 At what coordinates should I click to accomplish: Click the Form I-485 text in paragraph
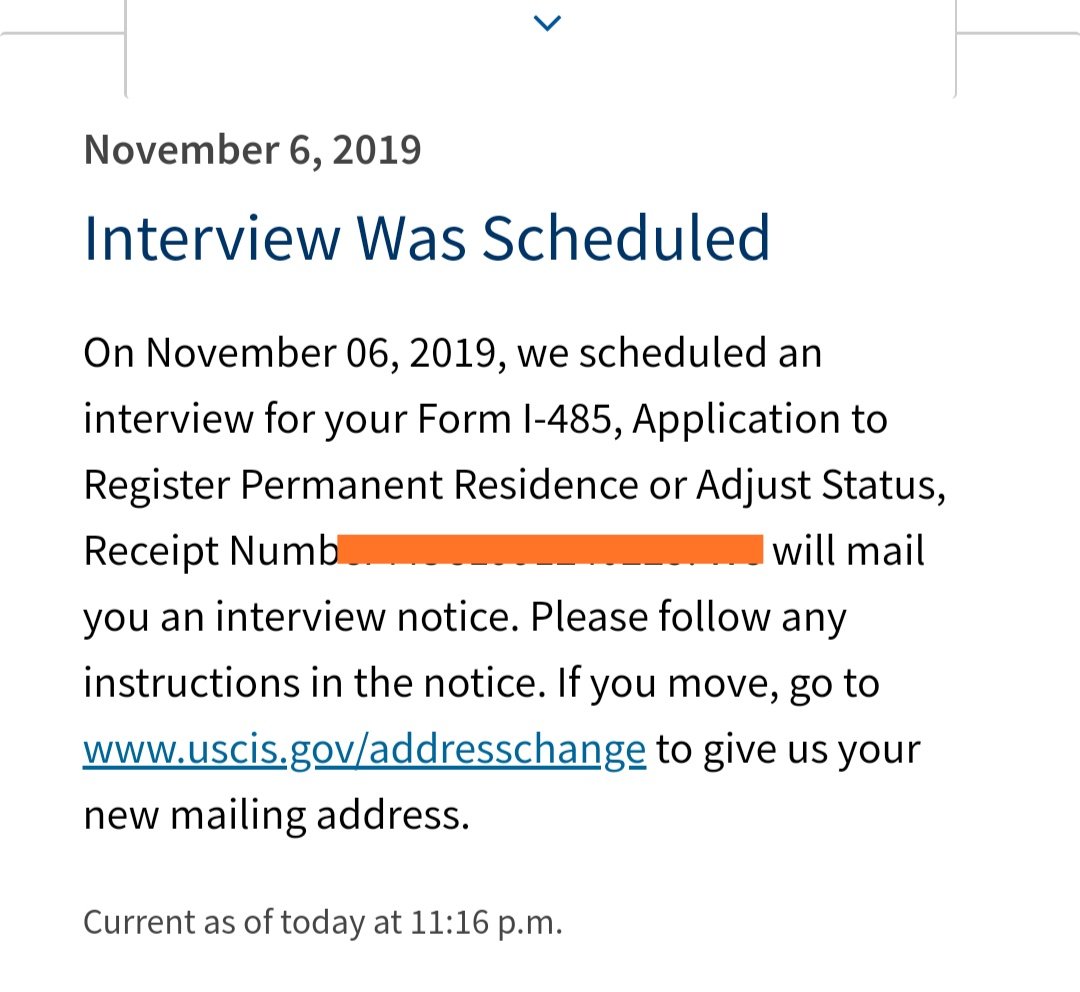click(x=515, y=419)
